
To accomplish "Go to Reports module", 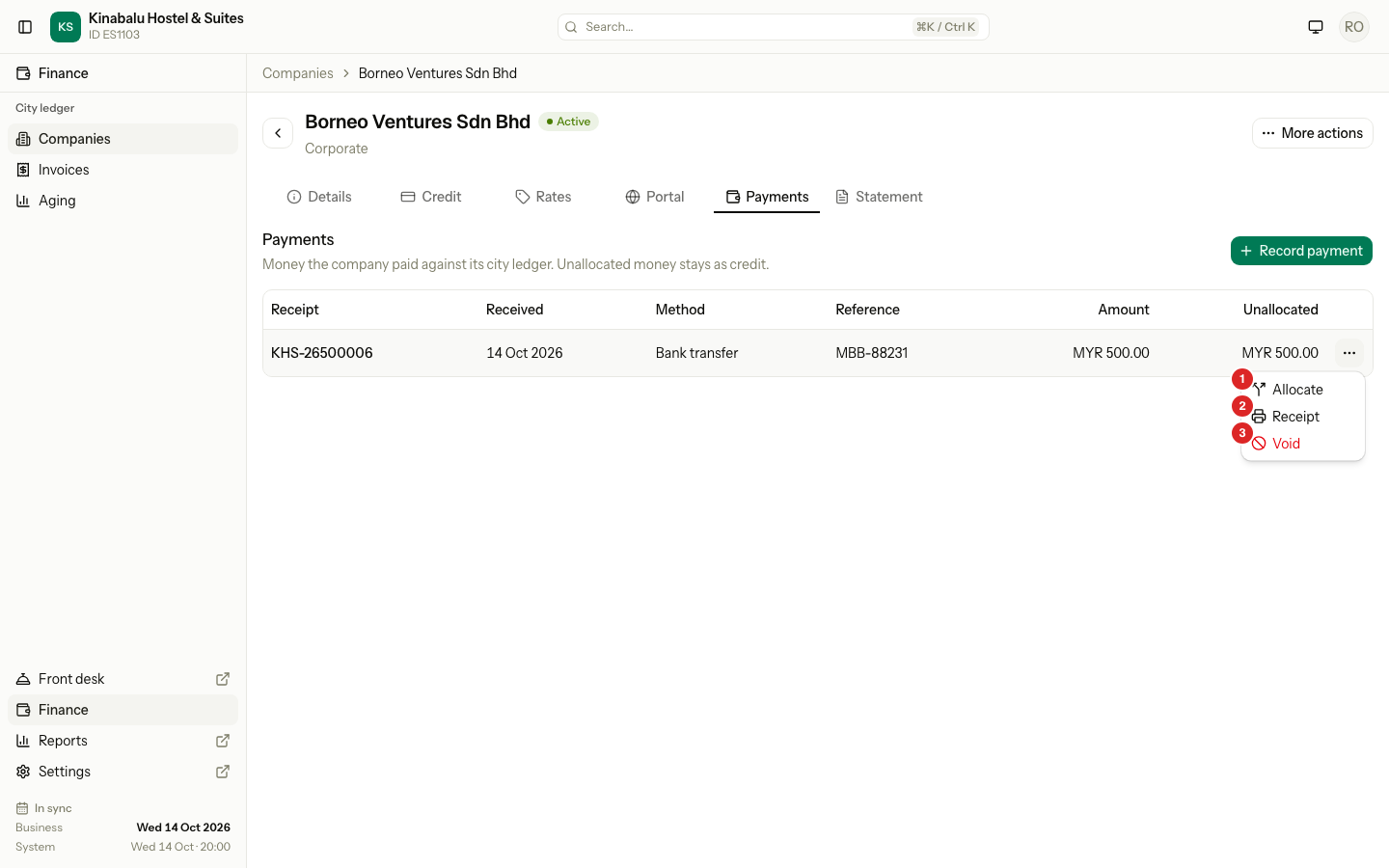I will (x=123, y=741).
